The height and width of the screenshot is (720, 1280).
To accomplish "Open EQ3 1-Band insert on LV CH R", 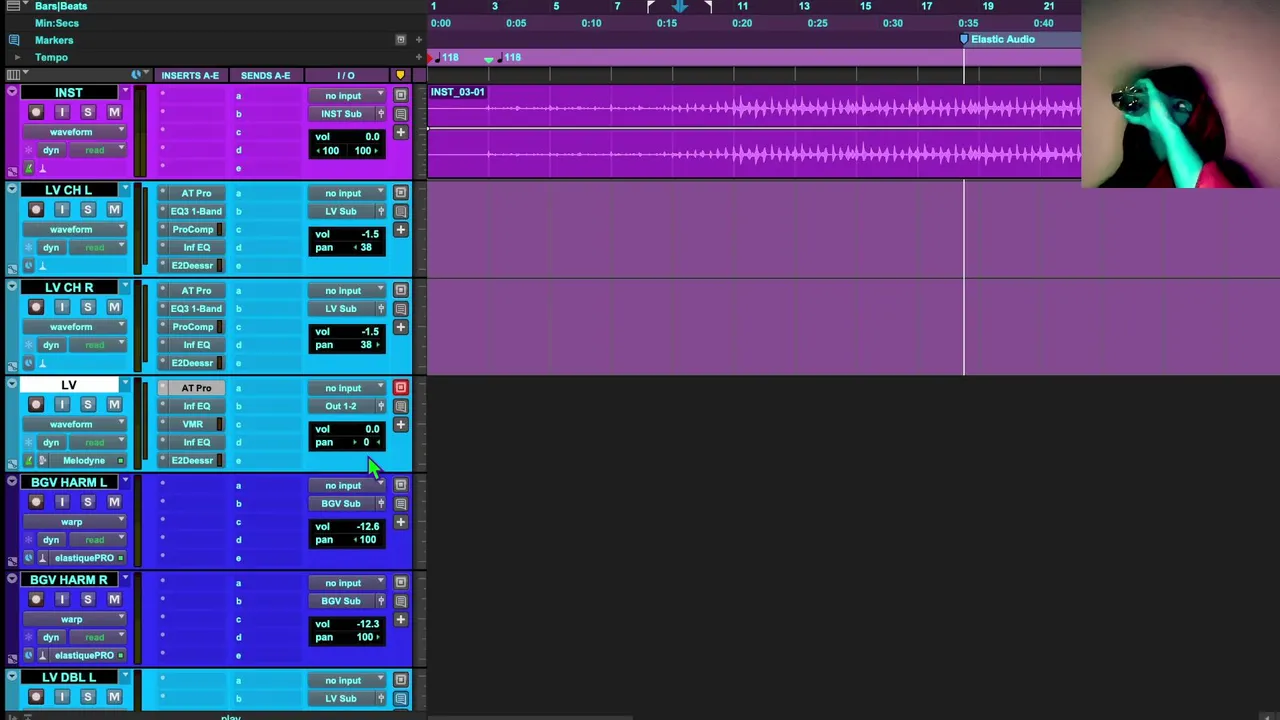I will 196,308.
